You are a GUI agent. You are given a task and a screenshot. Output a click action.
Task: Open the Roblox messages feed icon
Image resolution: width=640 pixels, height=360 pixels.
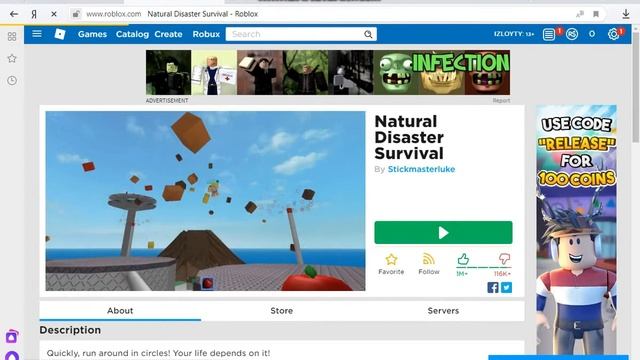[x=549, y=34]
